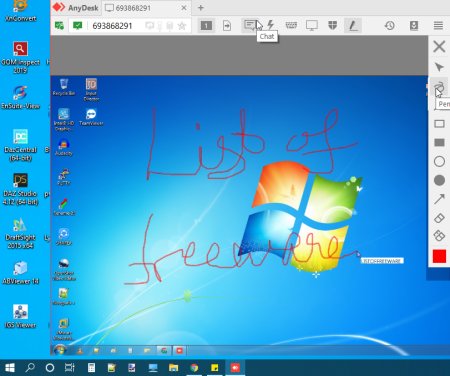Image resolution: width=450 pixels, height=376 pixels.
Task: Select Audacity icon on remote desktop
Action: click(64, 147)
